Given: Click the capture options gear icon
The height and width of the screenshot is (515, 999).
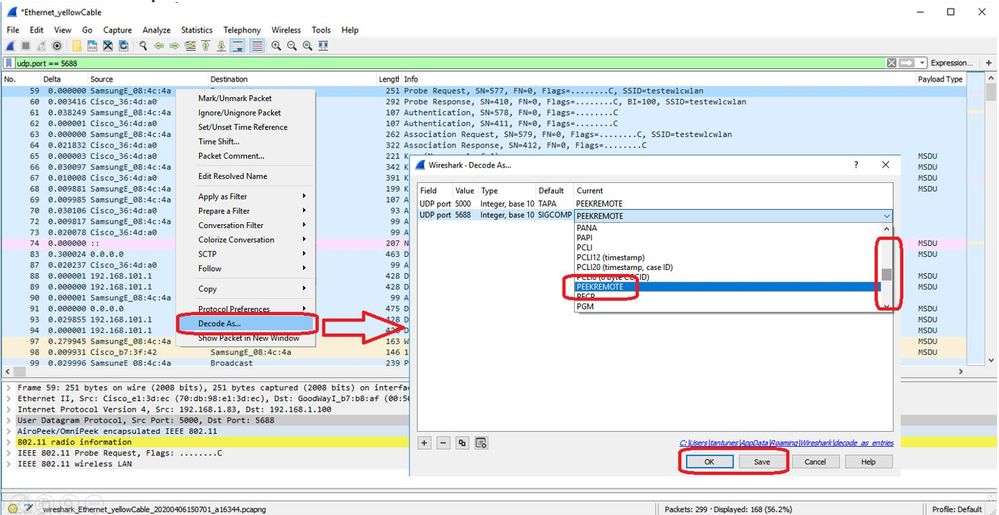Looking at the screenshot, I should (56, 46).
